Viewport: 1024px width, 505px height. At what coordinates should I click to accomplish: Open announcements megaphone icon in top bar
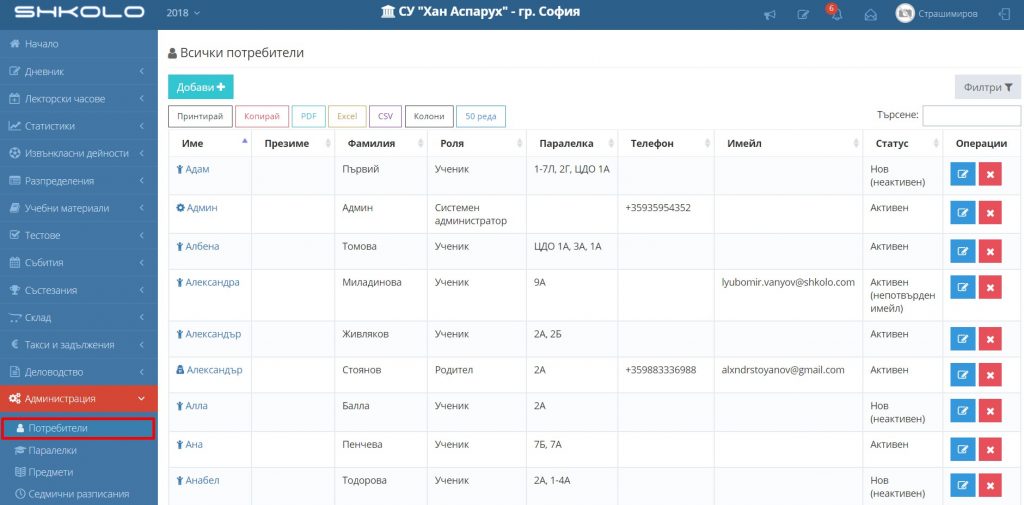pyautogui.click(x=771, y=14)
